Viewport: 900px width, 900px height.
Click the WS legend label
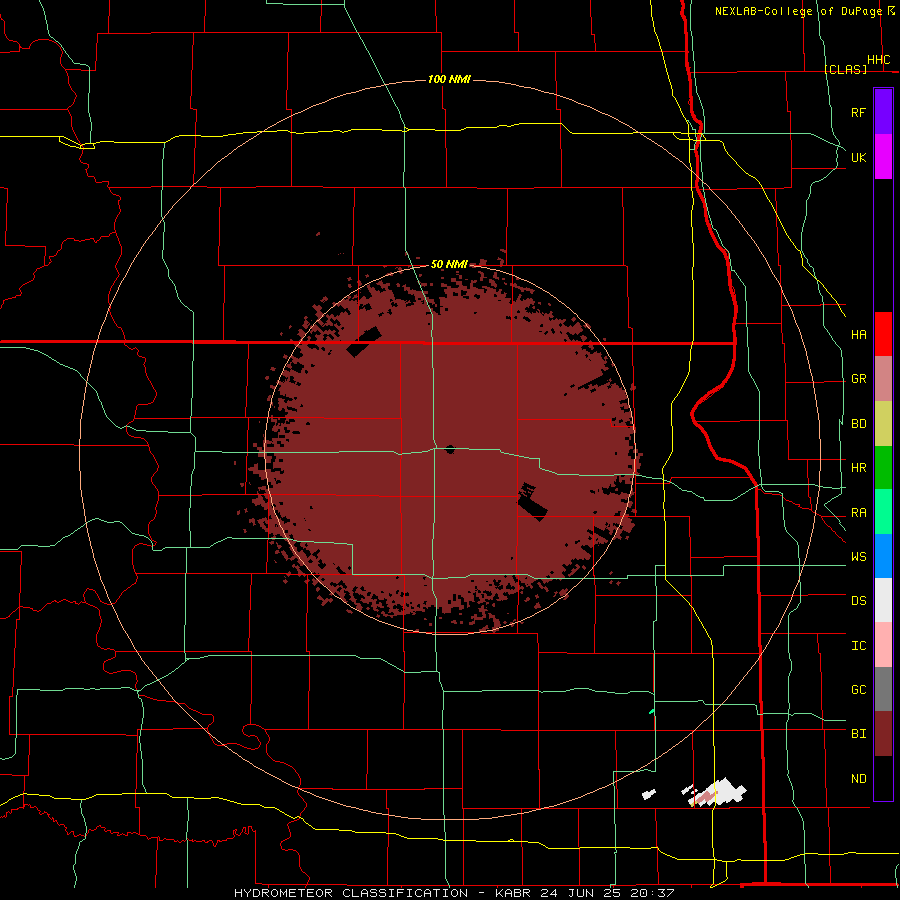[859, 557]
